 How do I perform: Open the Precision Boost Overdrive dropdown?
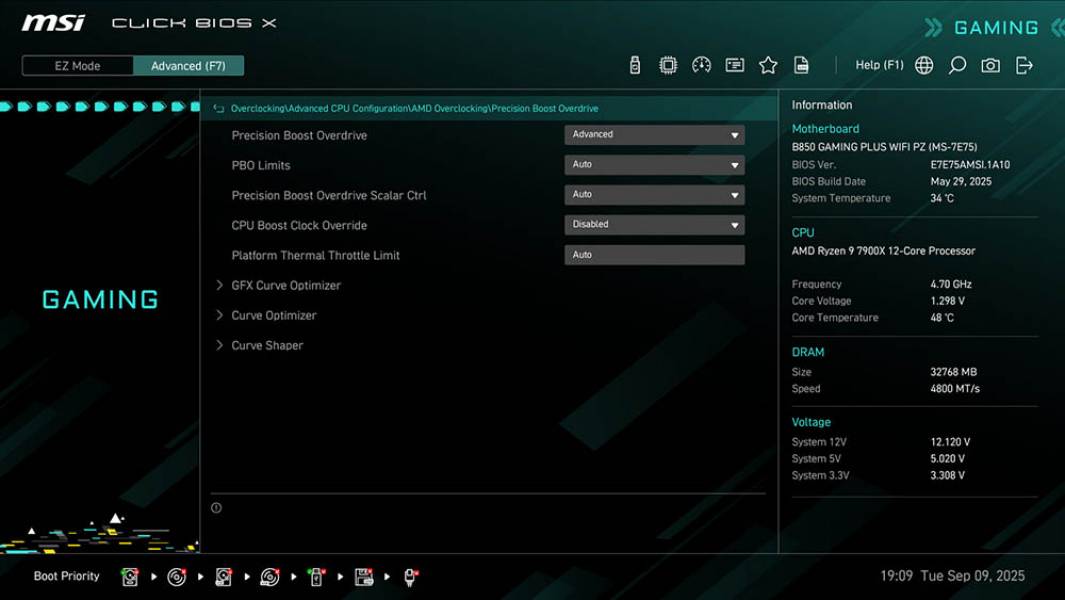(655, 134)
